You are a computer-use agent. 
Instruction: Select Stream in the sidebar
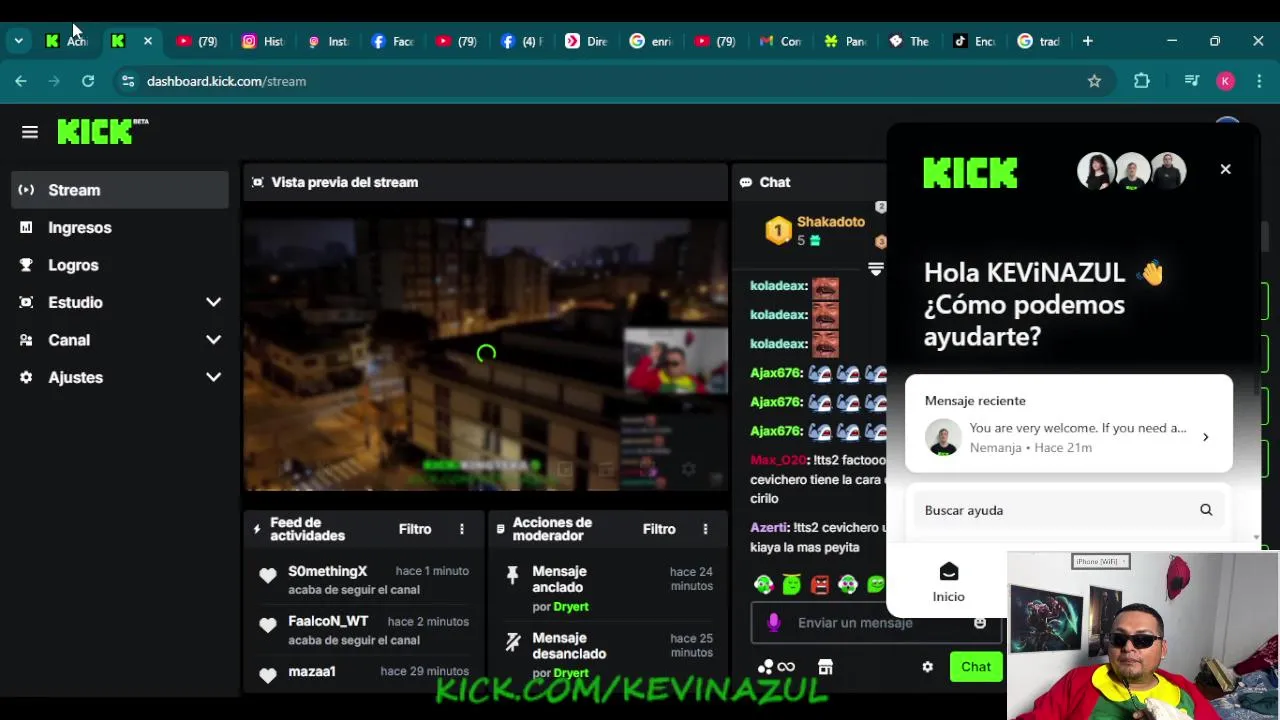pyautogui.click(x=120, y=190)
